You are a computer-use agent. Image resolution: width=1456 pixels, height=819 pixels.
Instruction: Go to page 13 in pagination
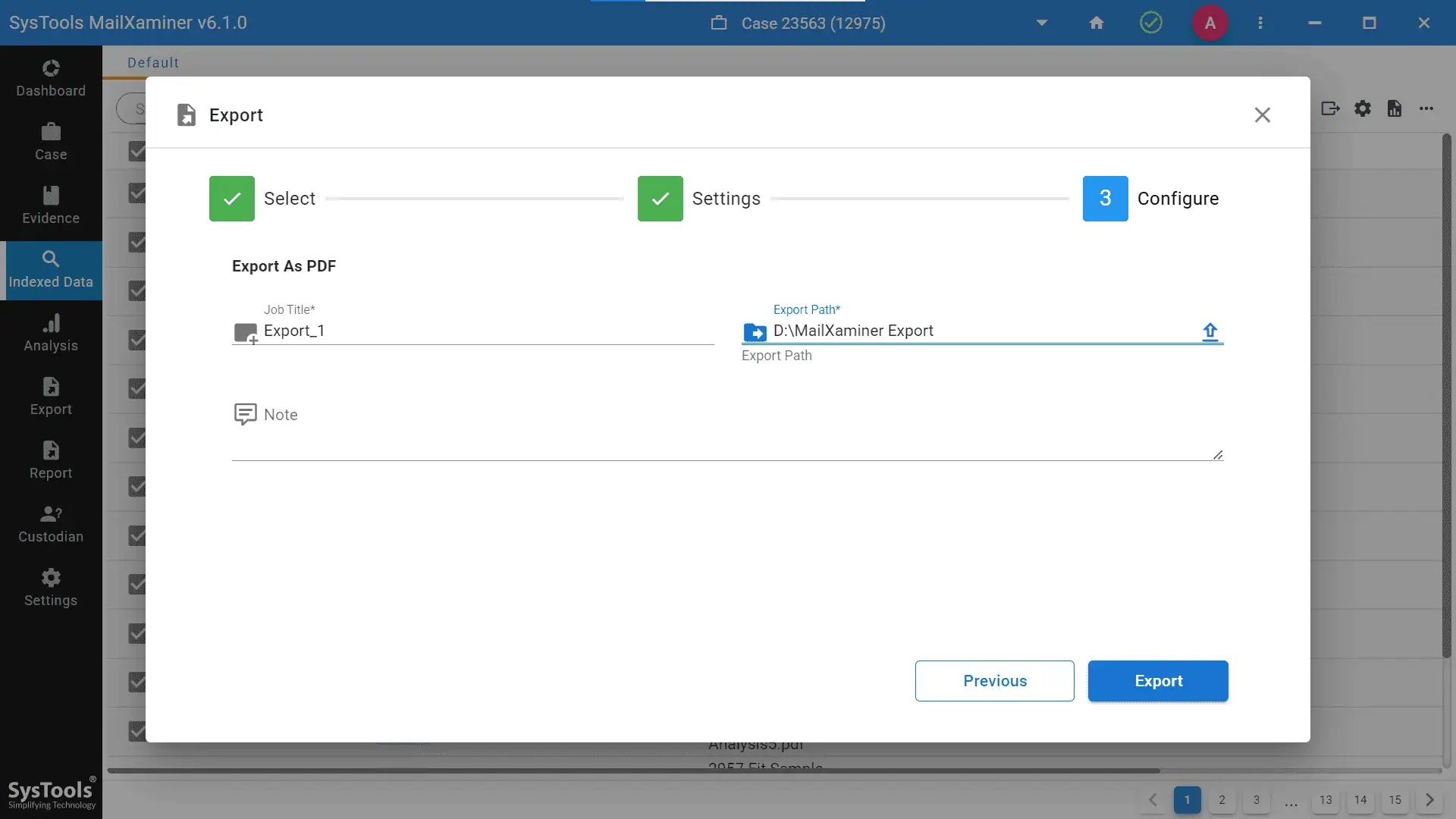tap(1326, 800)
